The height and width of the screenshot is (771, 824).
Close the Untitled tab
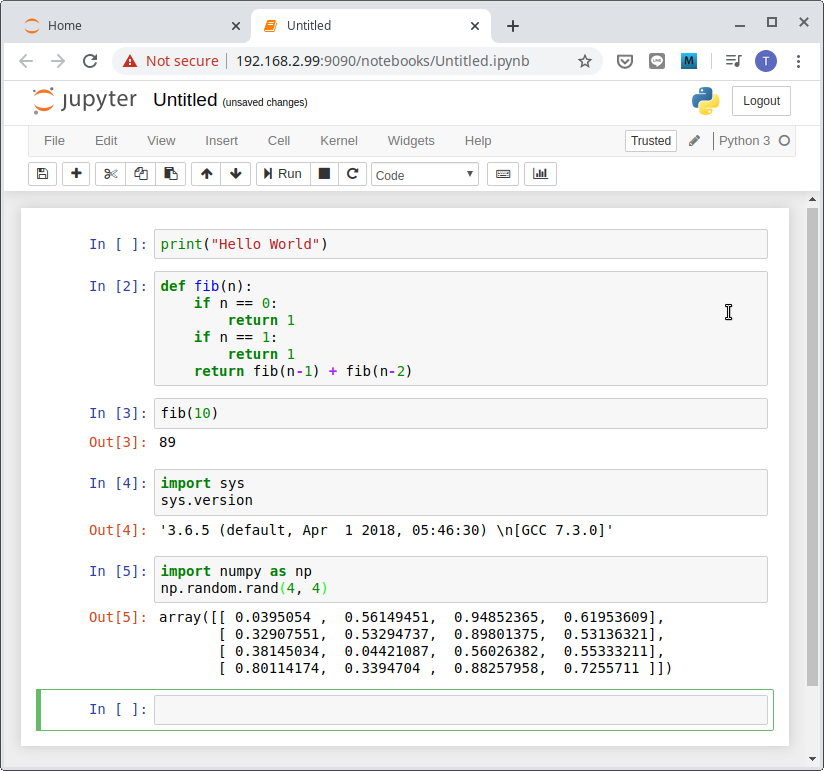(x=475, y=26)
